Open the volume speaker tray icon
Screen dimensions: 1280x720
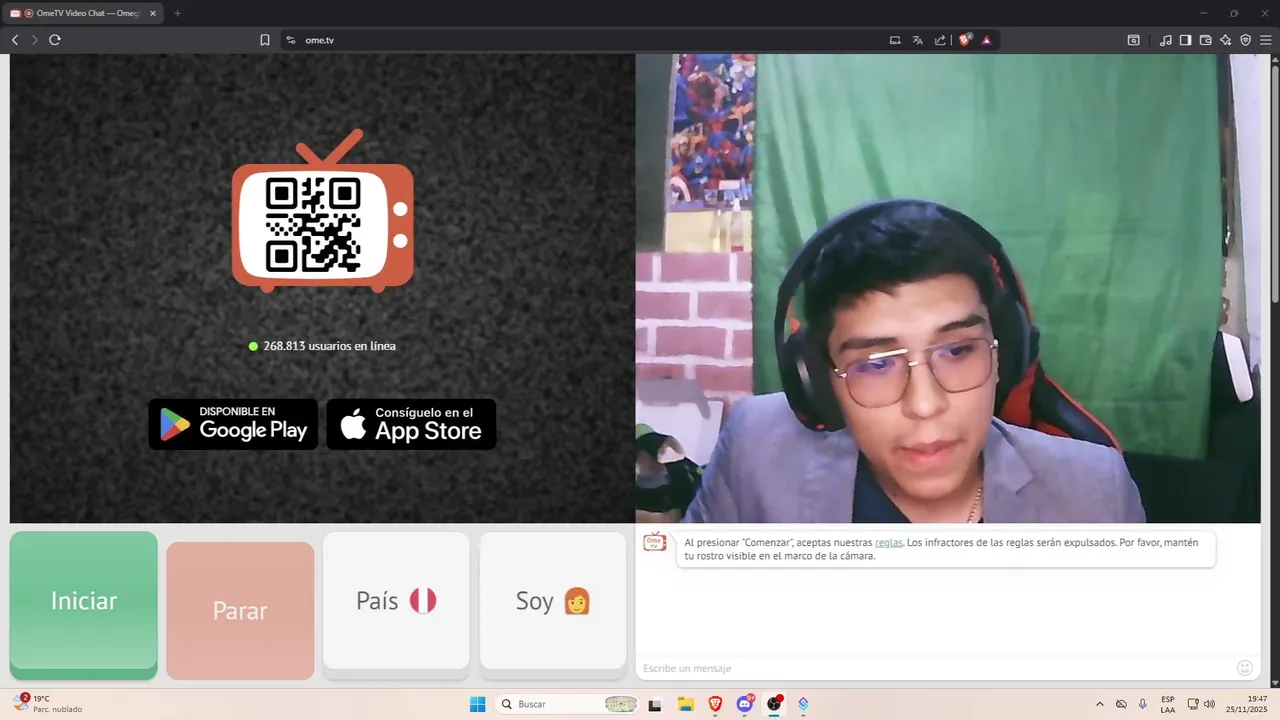click(1209, 704)
